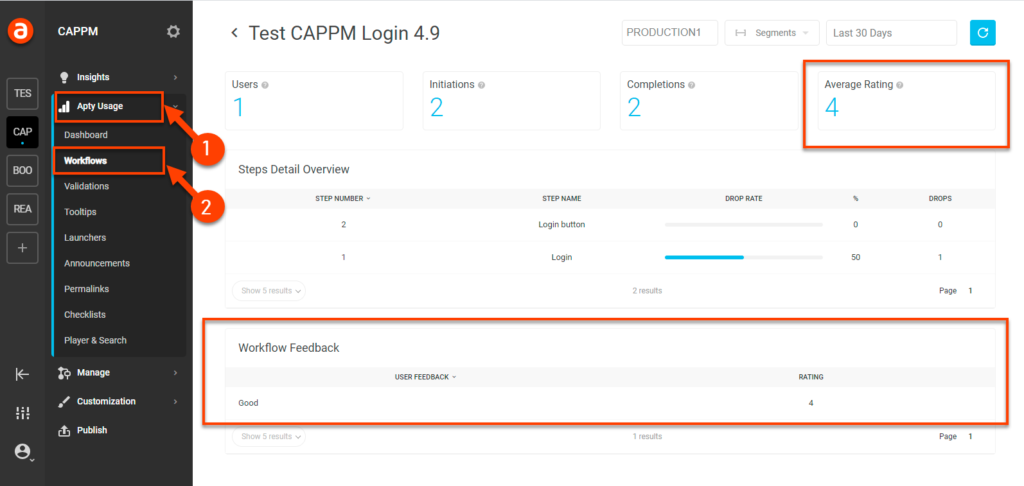Click the RATING column header
Viewport: 1024px width, 486px height.
tap(811, 377)
